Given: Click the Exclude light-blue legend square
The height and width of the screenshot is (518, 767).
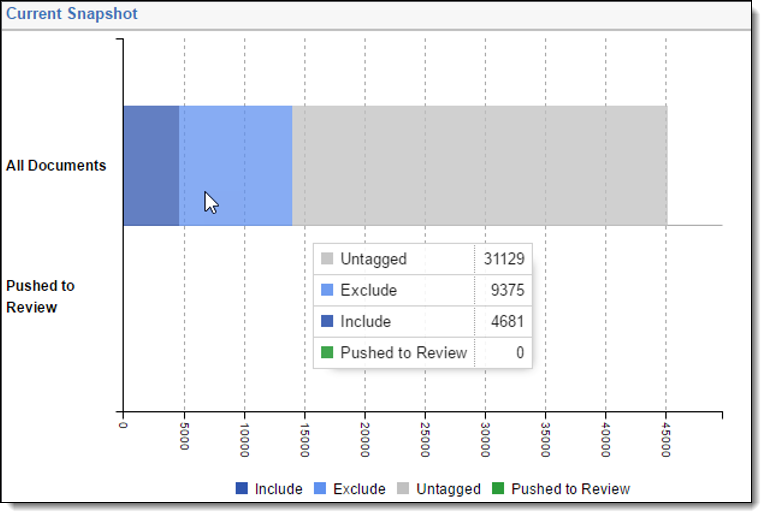Looking at the screenshot, I should tap(320, 489).
